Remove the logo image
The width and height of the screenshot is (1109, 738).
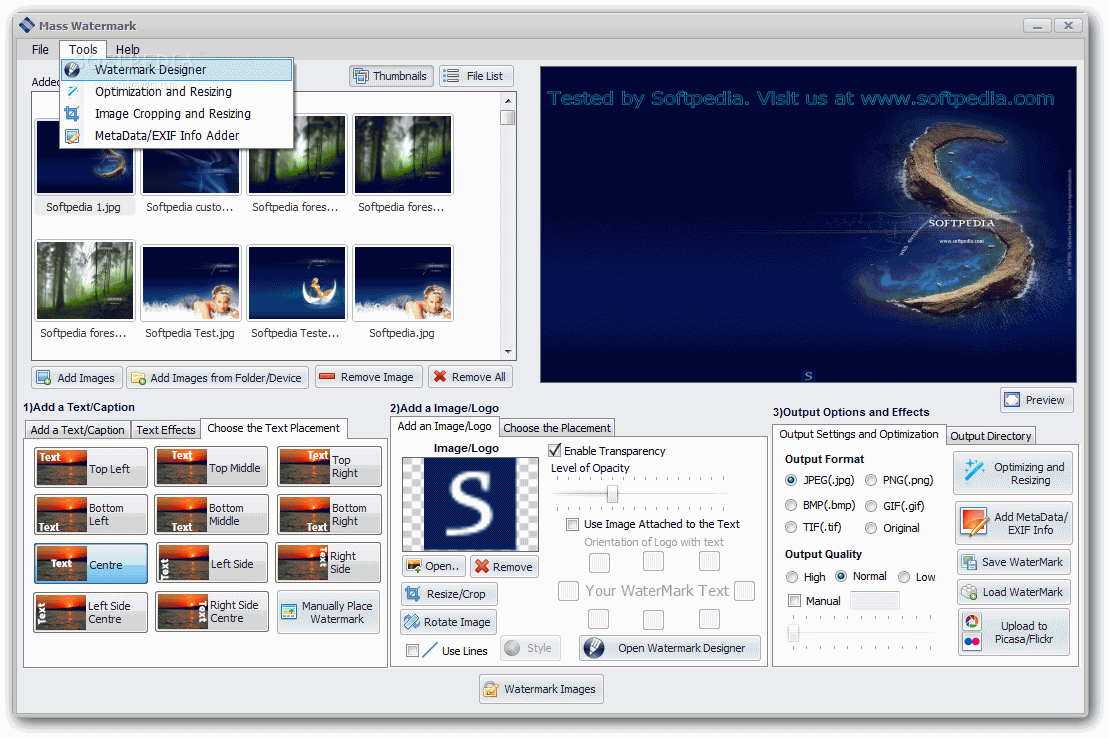click(x=504, y=567)
